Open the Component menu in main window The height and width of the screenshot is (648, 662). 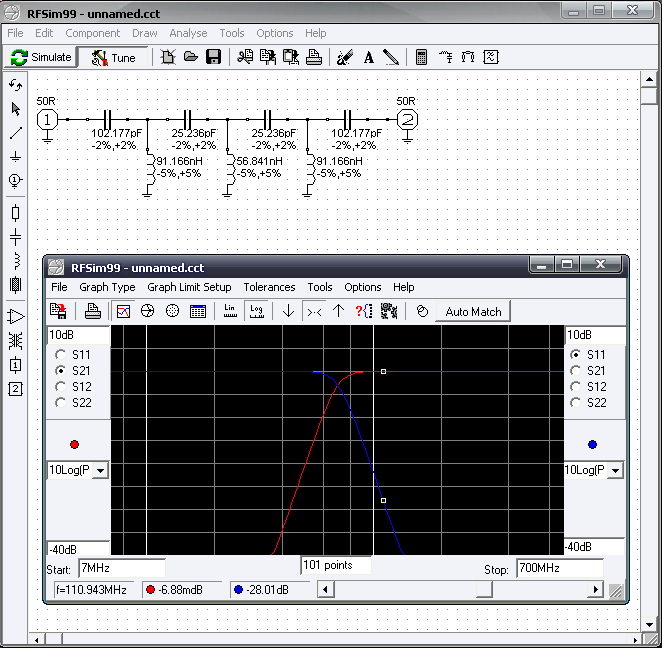click(x=92, y=33)
